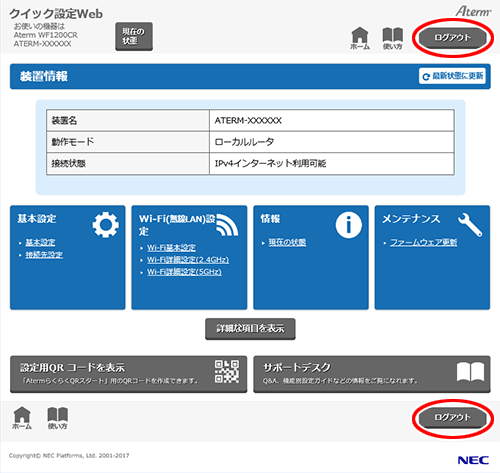
Task: Click the クイック設定Web page title
Action: (x=56, y=14)
